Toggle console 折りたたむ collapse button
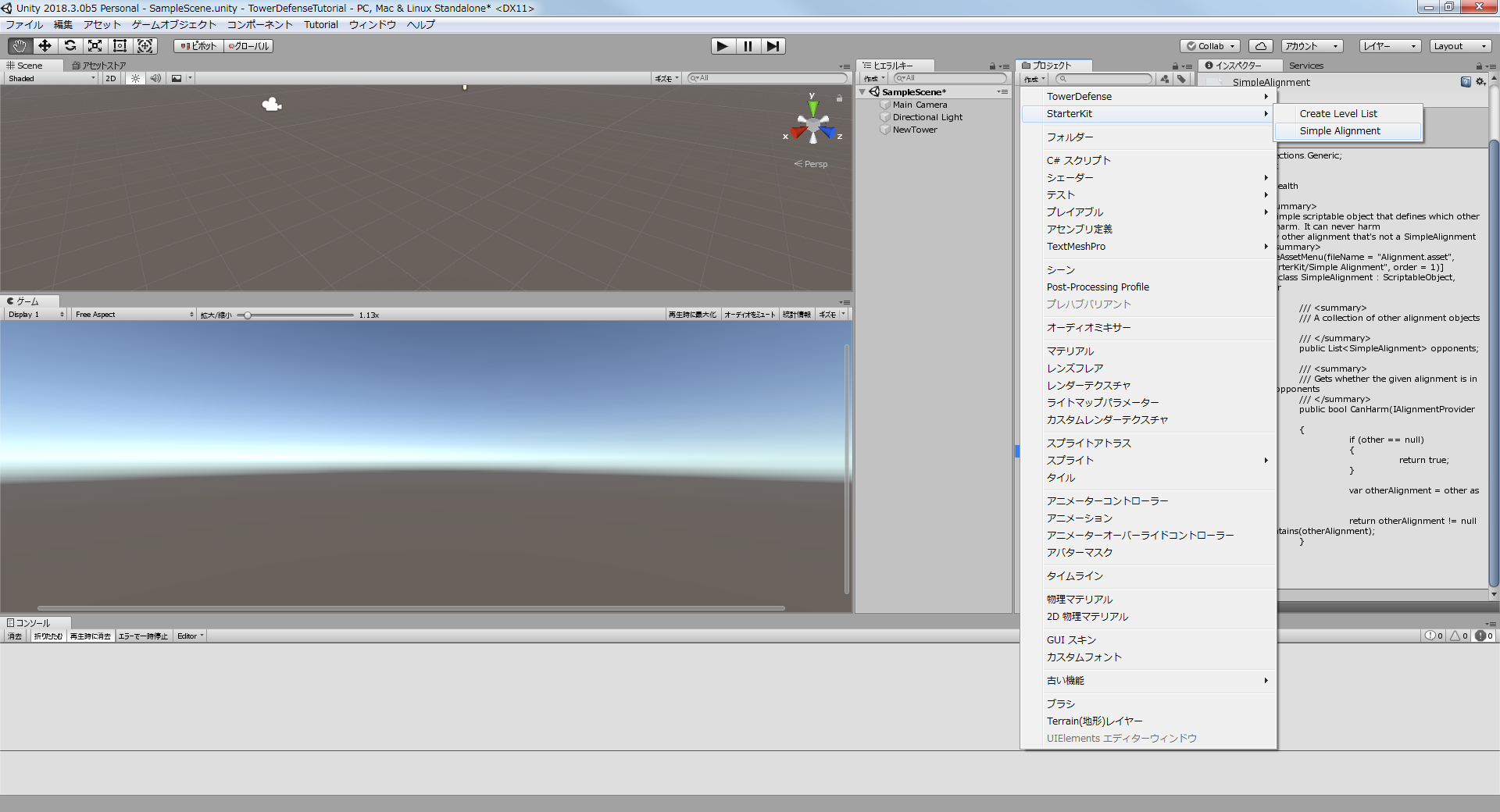The height and width of the screenshot is (812, 1500). [x=48, y=636]
